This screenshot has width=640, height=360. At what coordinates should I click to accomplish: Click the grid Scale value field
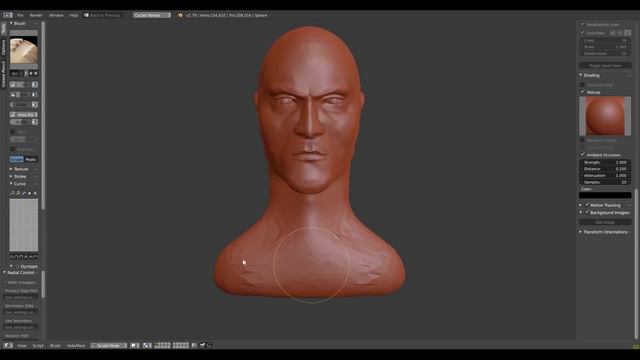[x=605, y=47]
